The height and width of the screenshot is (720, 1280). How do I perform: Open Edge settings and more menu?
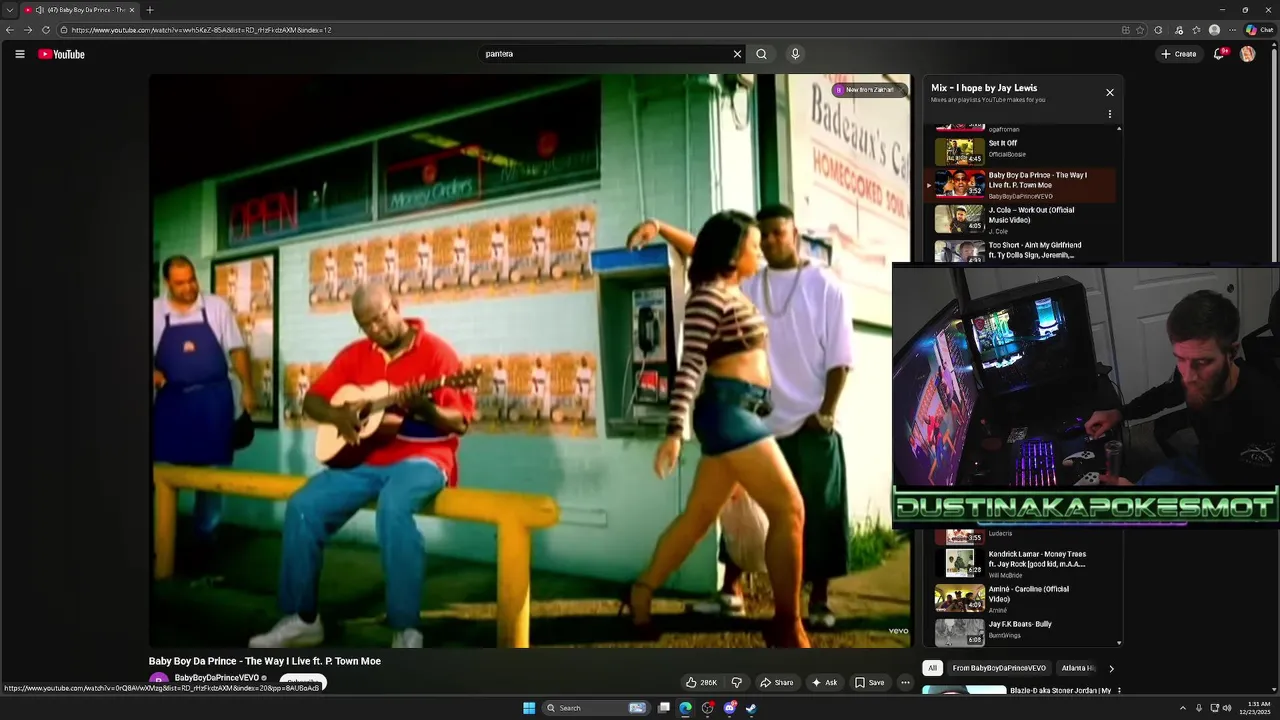pyautogui.click(x=1232, y=30)
